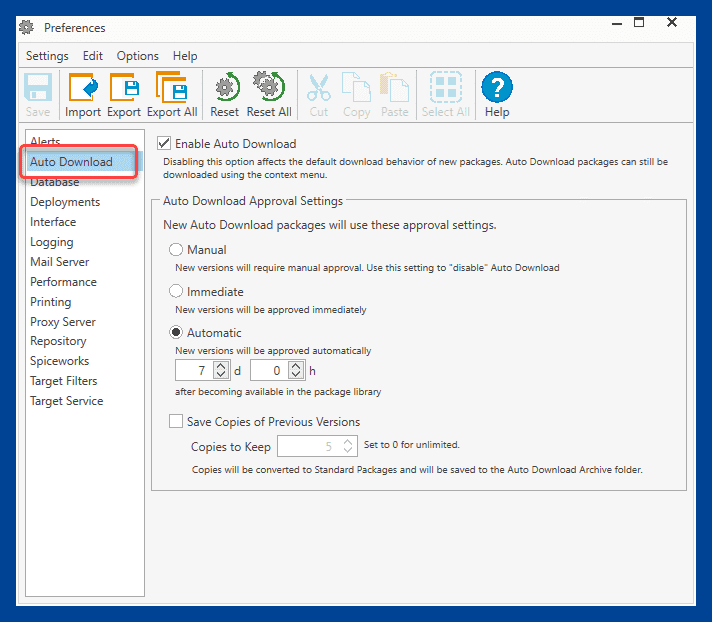Increase Copies to Keep spinner value
This screenshot has height=622, width=712.
pos(348,441)
